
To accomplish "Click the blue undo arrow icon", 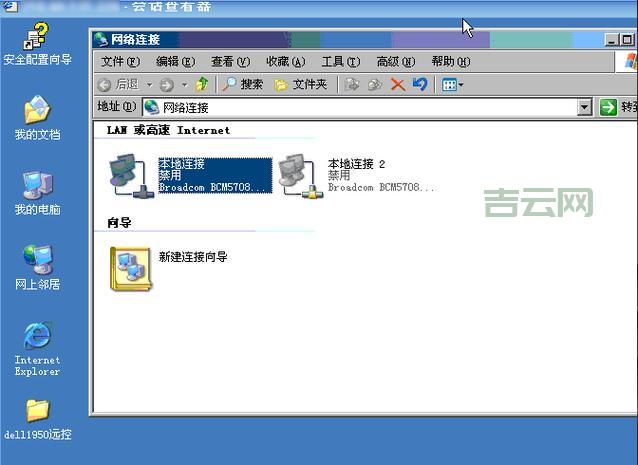I will point(420,85).
